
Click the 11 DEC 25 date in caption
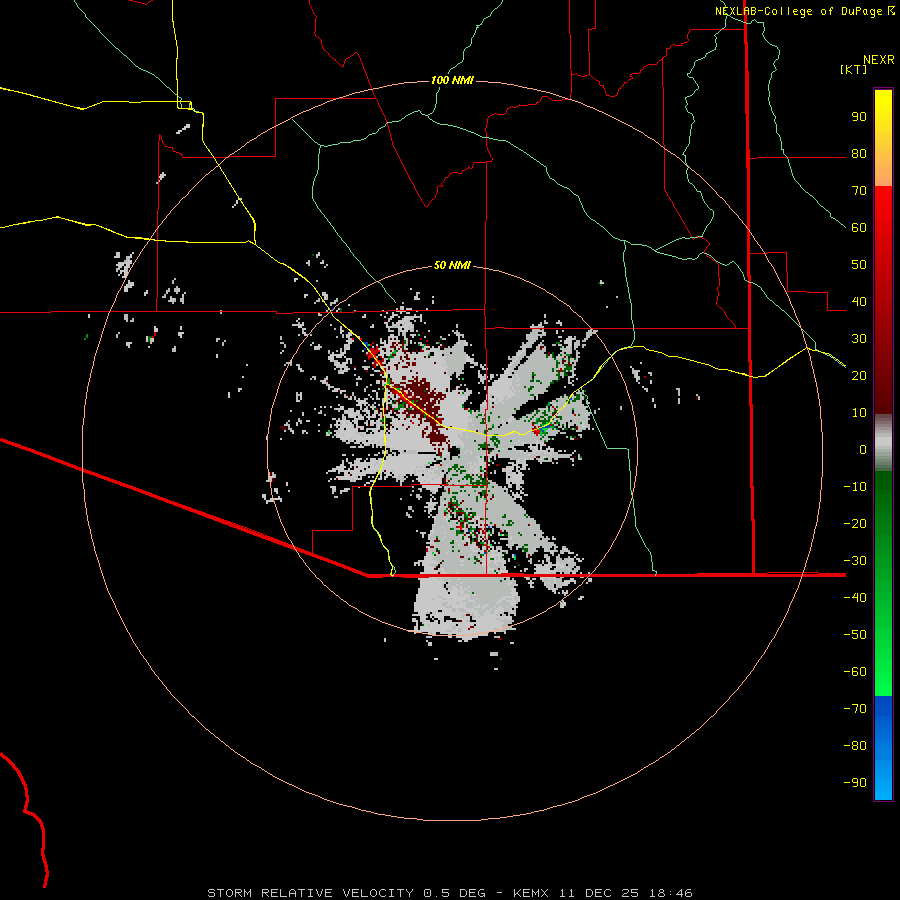601,893
